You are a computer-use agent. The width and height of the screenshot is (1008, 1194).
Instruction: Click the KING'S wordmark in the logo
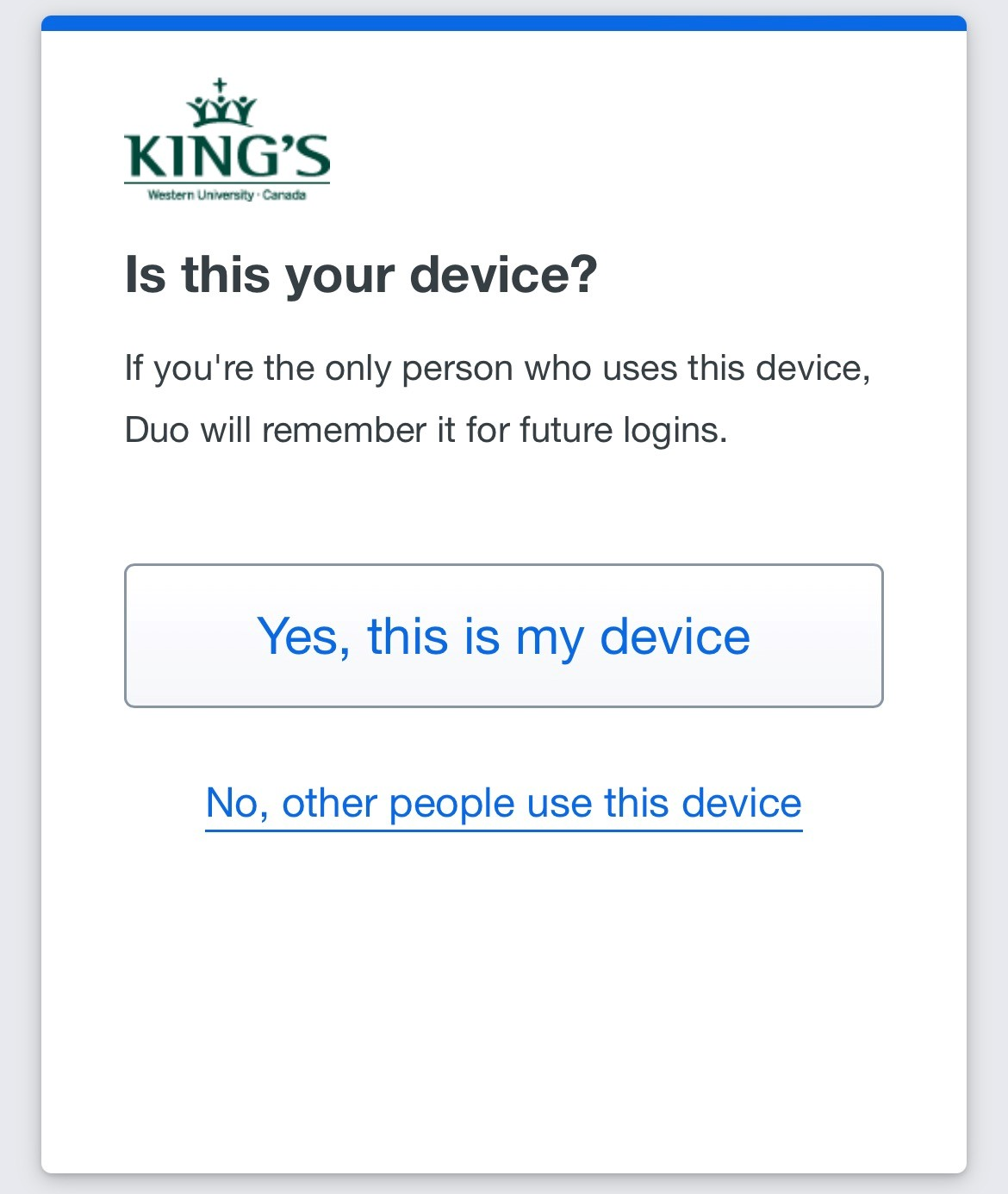coord(227,155)
